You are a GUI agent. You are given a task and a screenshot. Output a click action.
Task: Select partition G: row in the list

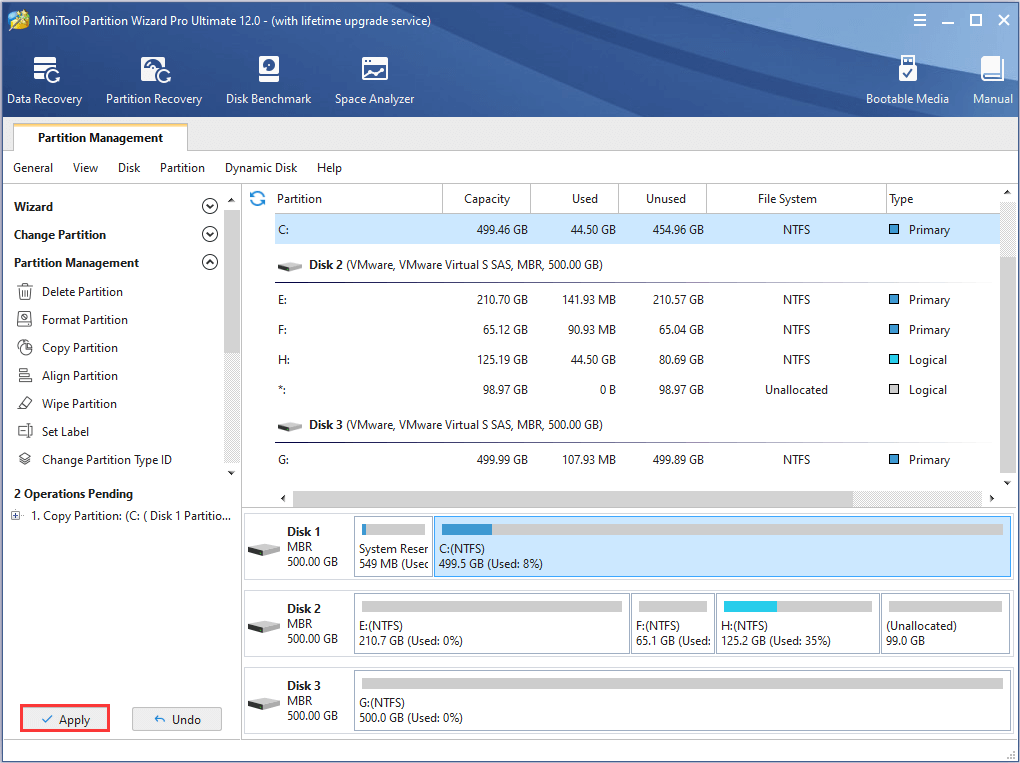[637, 460]
